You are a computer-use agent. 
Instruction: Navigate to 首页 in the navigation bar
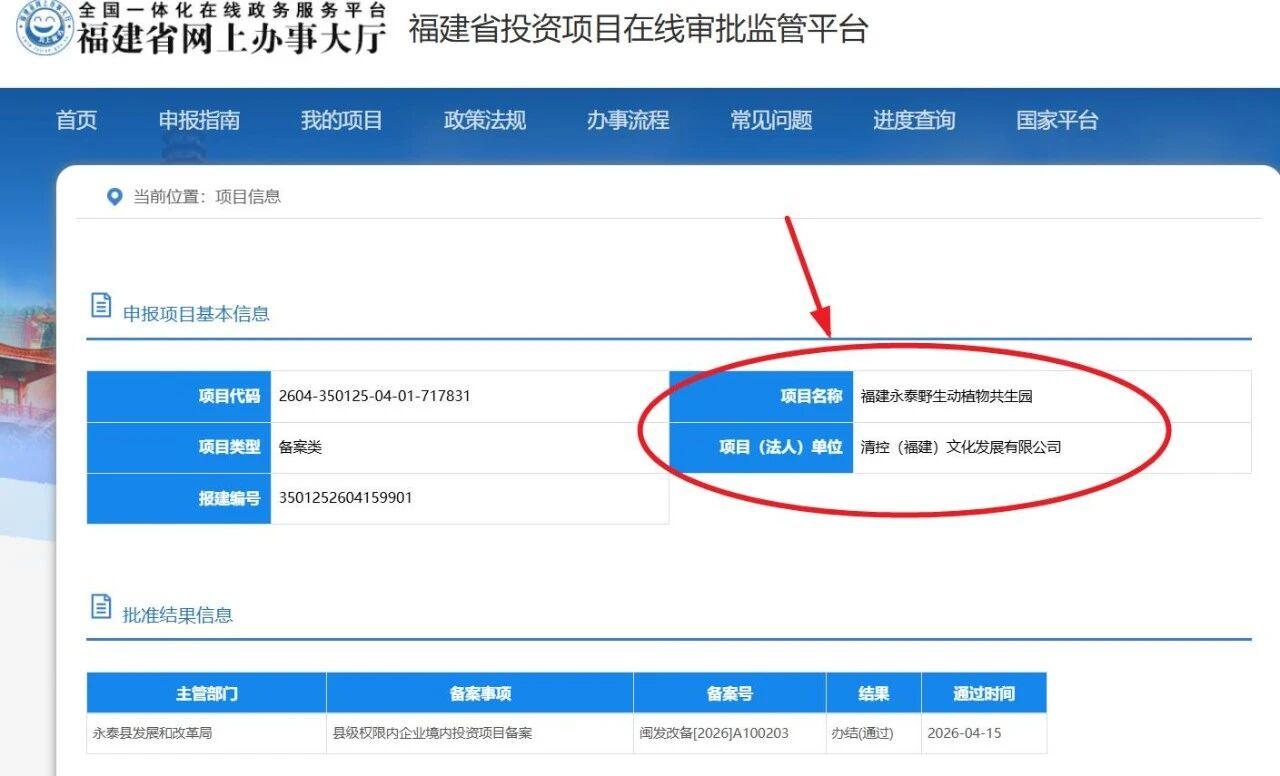(x=75, y=120)
